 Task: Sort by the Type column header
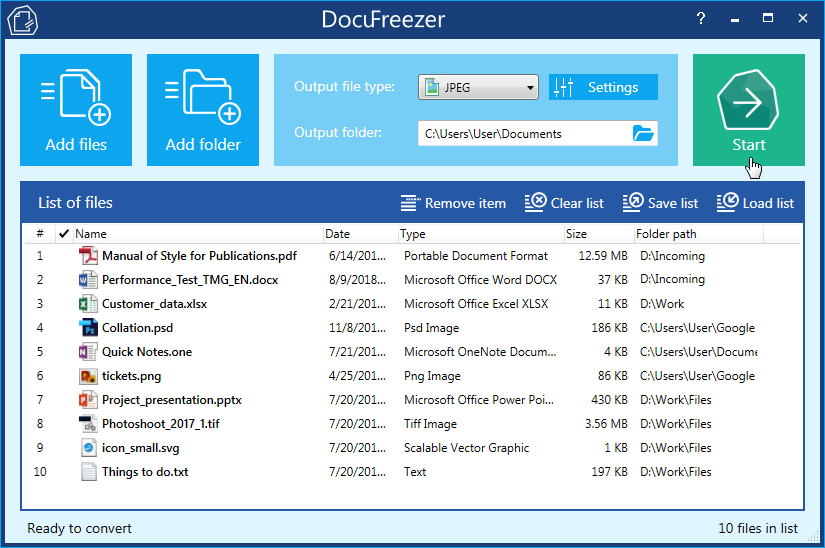click(481, 234)
